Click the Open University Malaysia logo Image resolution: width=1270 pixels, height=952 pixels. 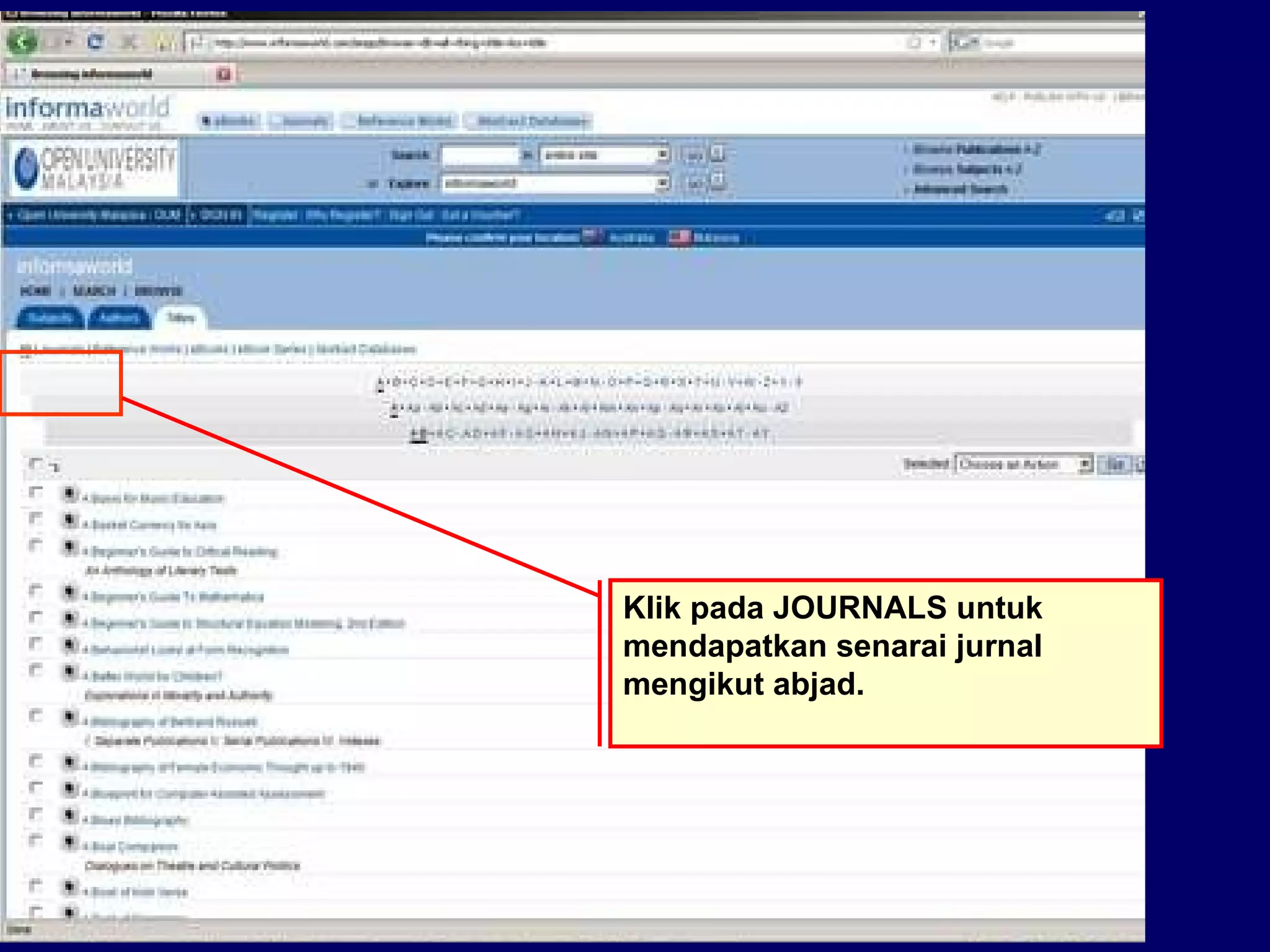coord(95,167)
